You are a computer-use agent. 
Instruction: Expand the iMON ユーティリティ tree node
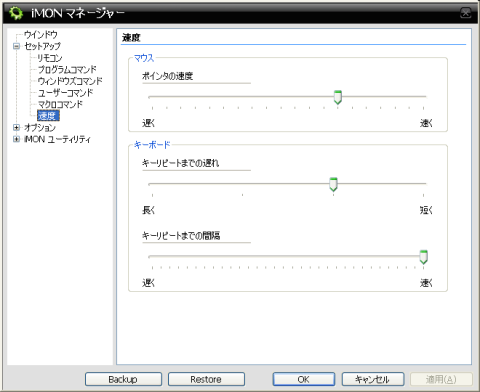tap(16, 139)
